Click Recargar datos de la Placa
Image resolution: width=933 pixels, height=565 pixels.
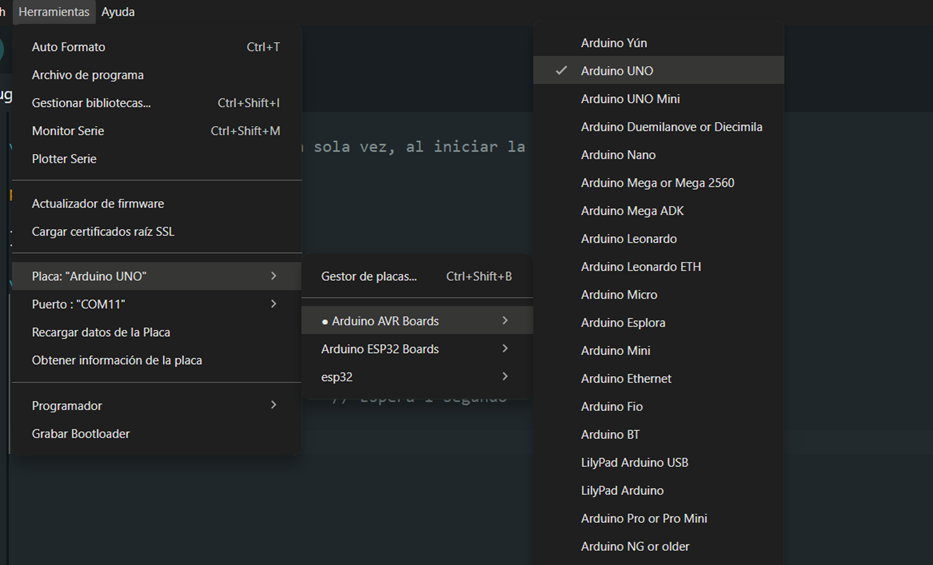[x=156, y=332]
